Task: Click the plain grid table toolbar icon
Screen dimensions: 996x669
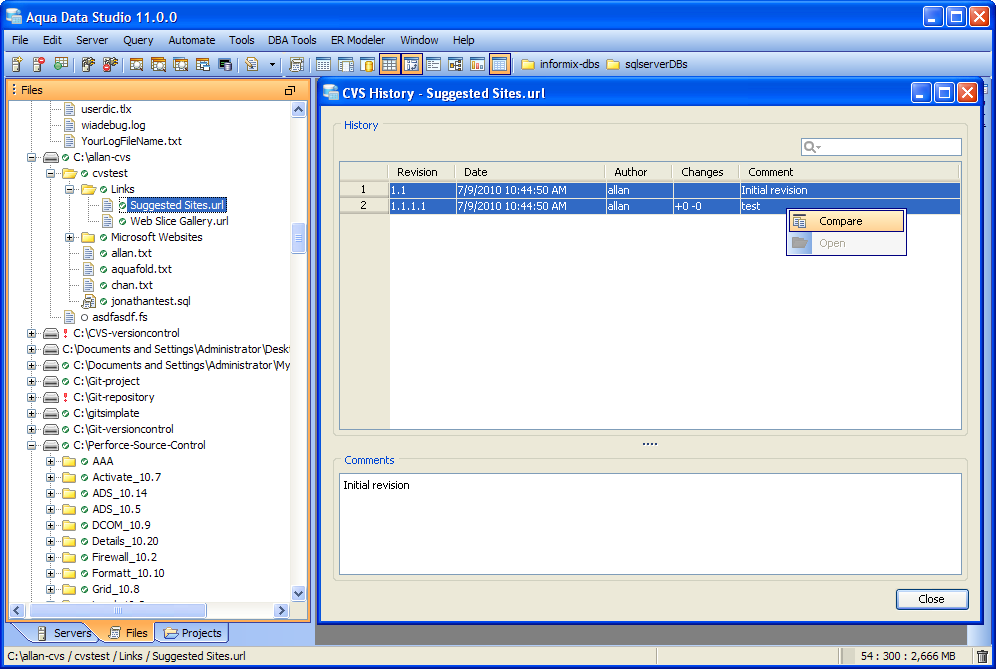Action: click(x=323, y=64)
